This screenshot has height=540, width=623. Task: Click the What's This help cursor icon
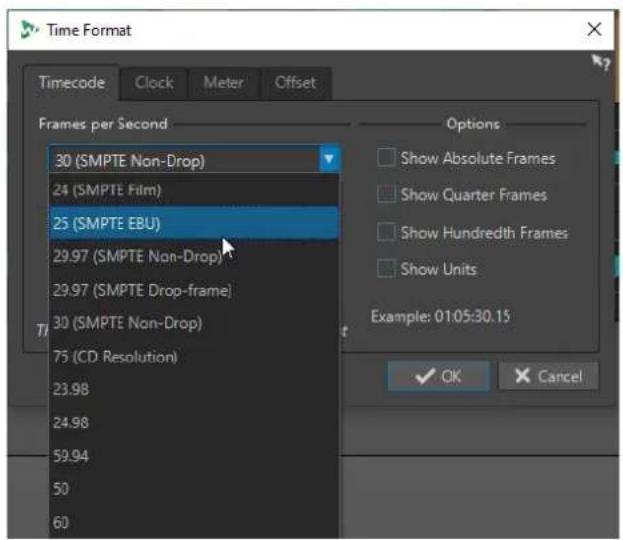[600, 62]
